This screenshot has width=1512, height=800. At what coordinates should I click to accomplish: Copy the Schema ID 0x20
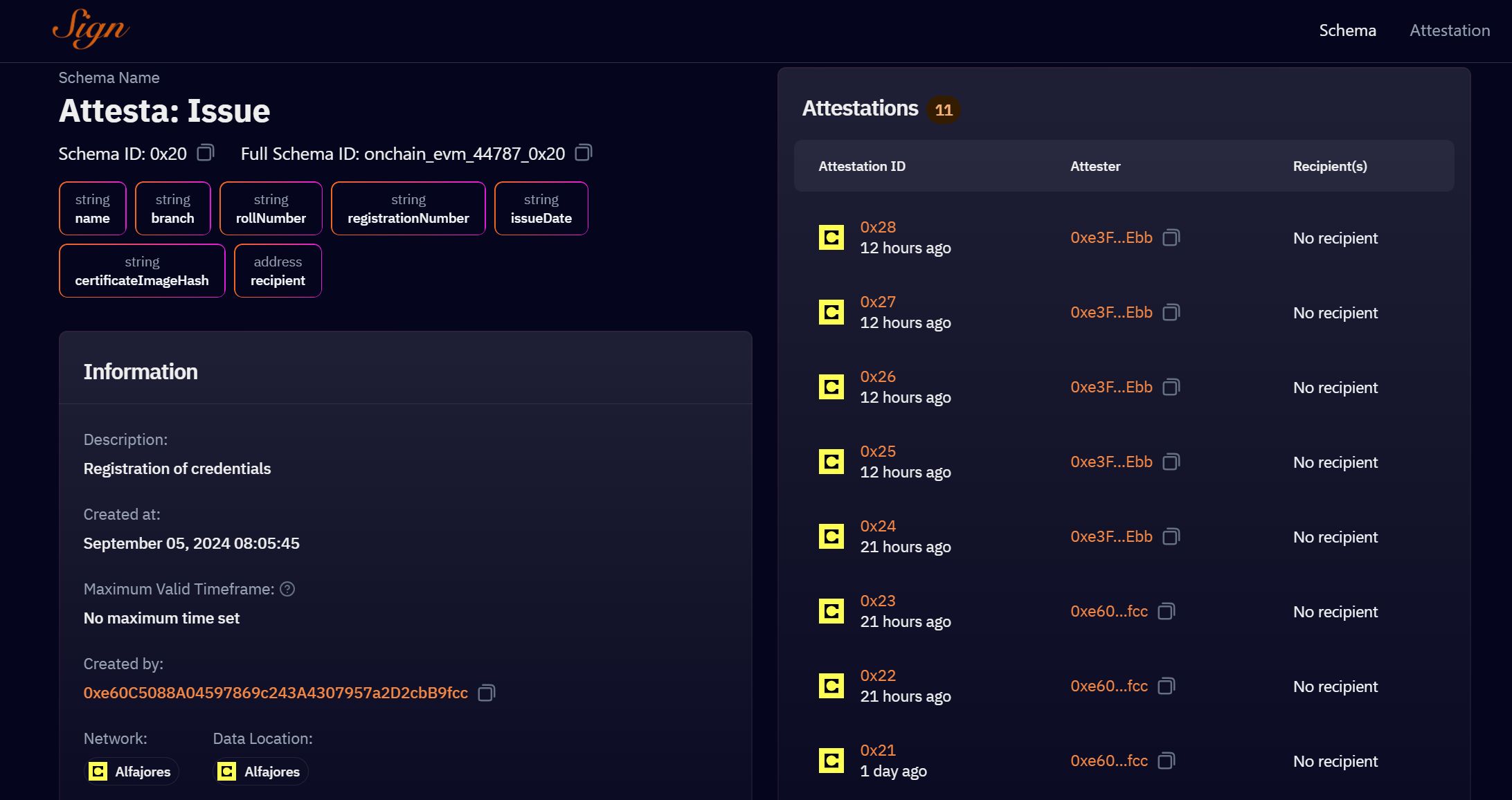click(206, 152)
